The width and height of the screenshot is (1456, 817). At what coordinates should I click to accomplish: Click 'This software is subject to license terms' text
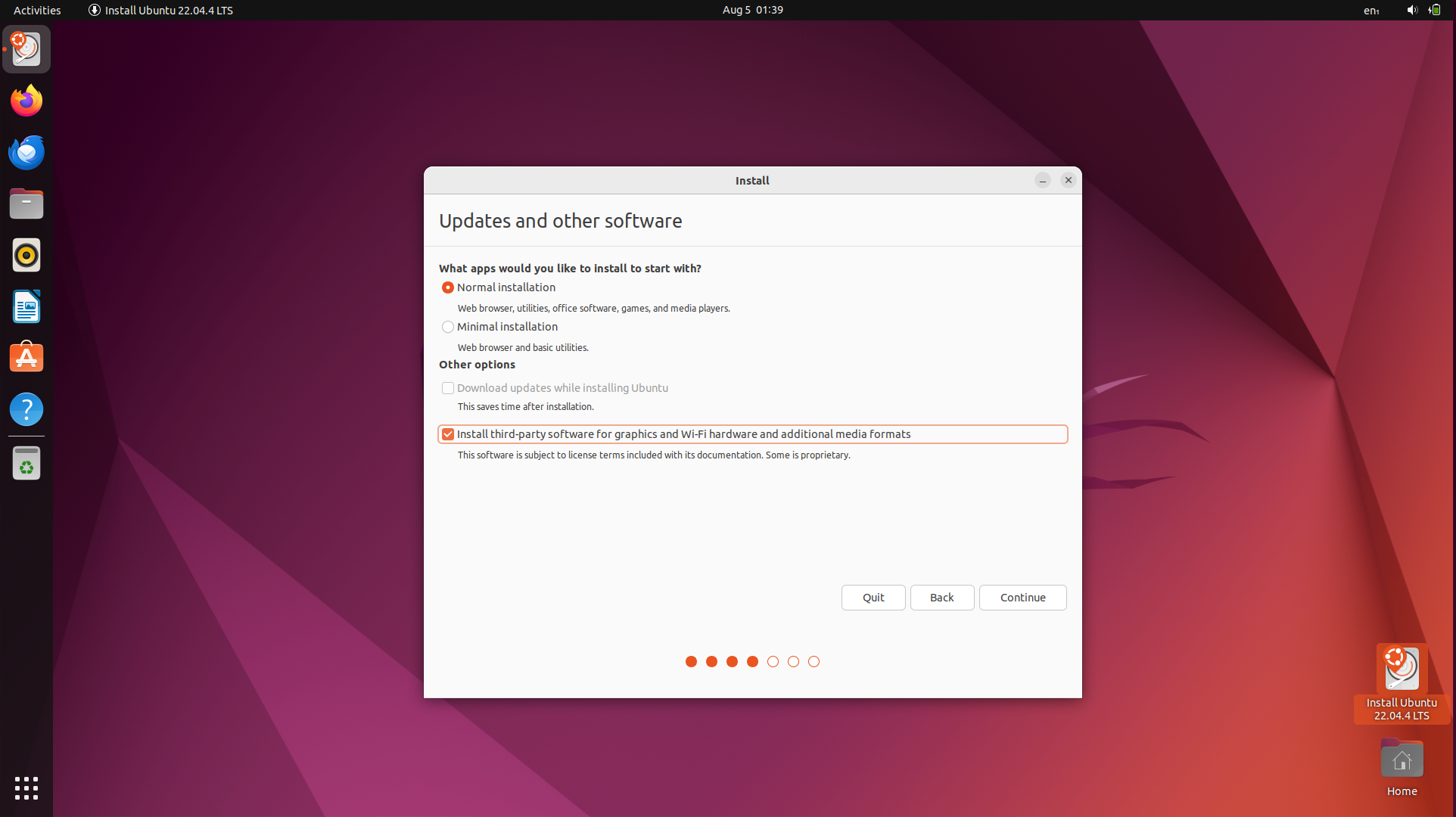click(654, 455)
